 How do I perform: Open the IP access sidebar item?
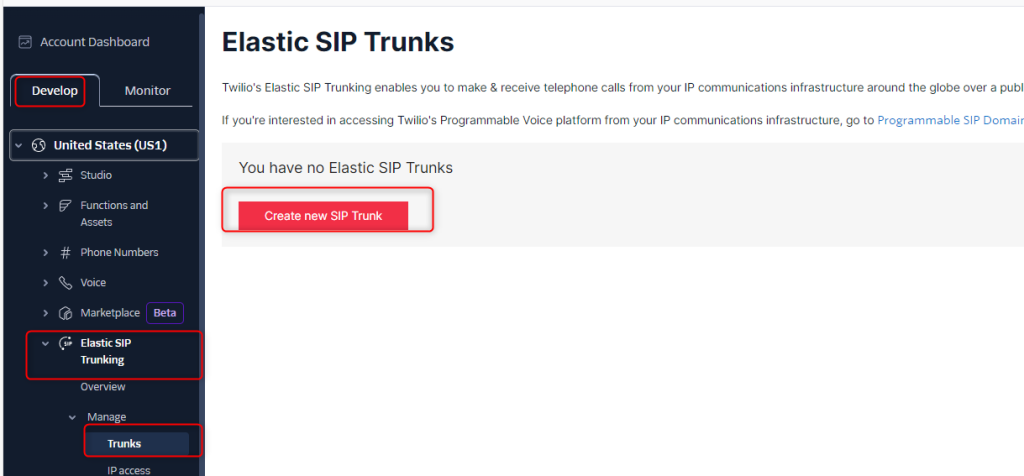tap(129, 469)
